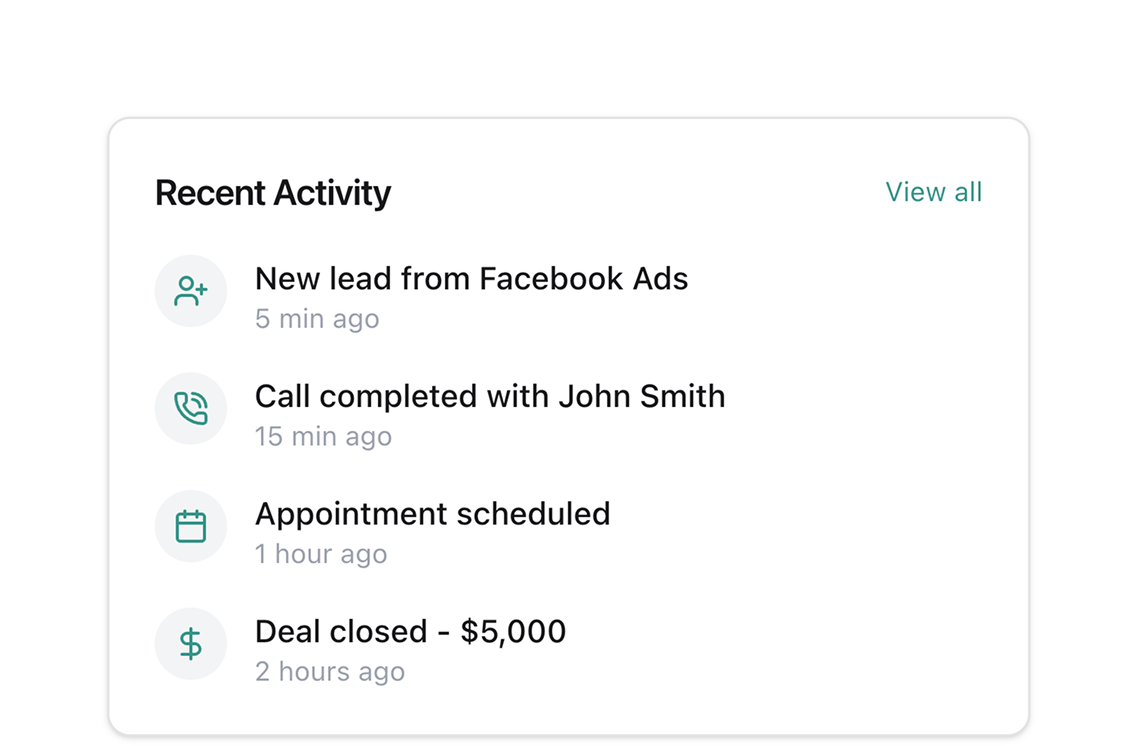
Task: Click the 1 hour ago timestamp
Action: [321, 554]
